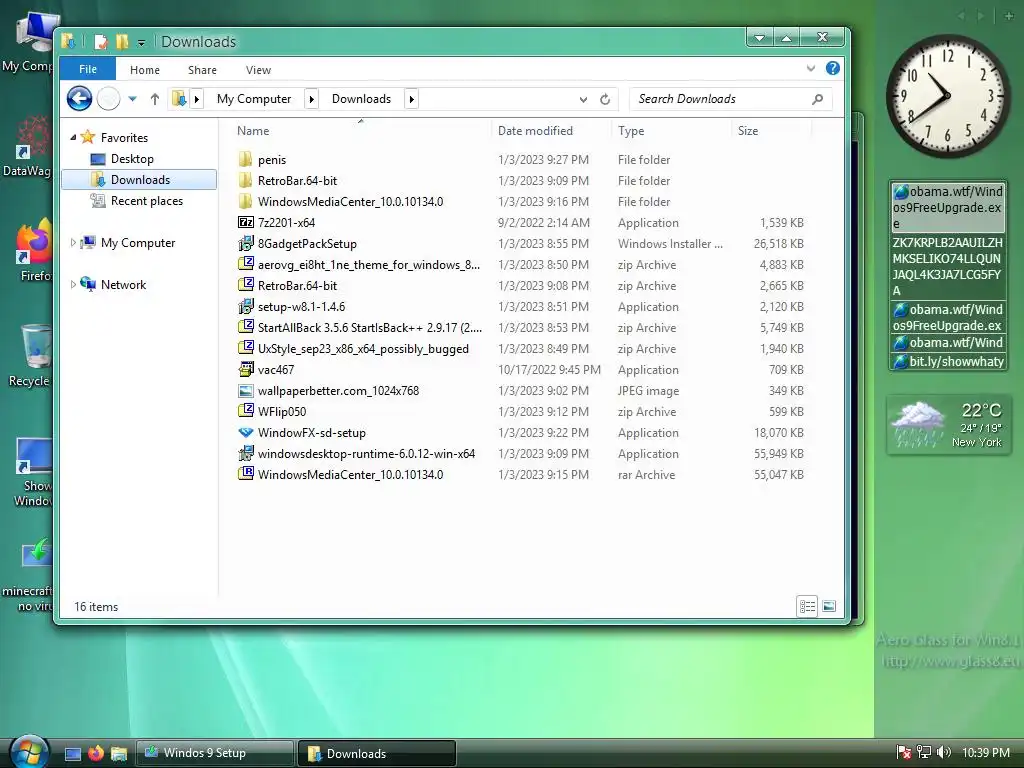Select the StartAllBack zip archive icon
This screenshot has height=768, width=1024.
coord(246,327)
